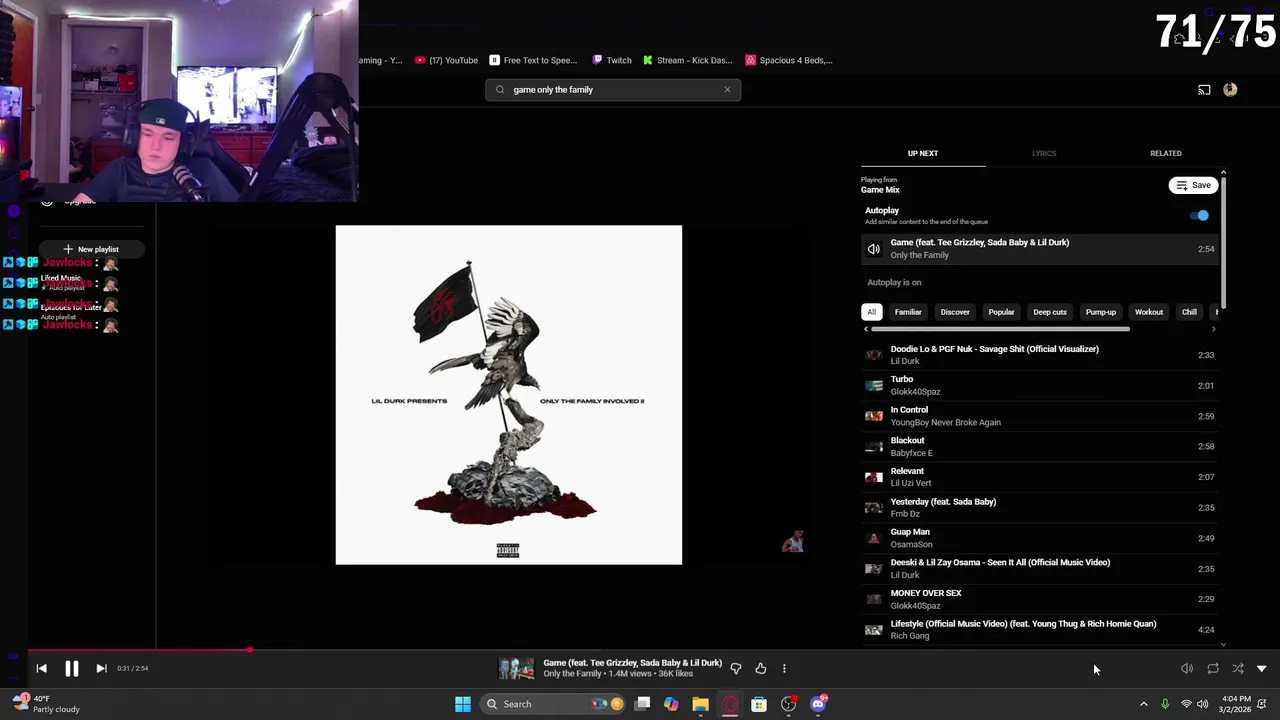Play Doodie Lo & PGF Nuk - Savage Shit
Screen dimensions: 1280x720
click(x=1040, y=355)
